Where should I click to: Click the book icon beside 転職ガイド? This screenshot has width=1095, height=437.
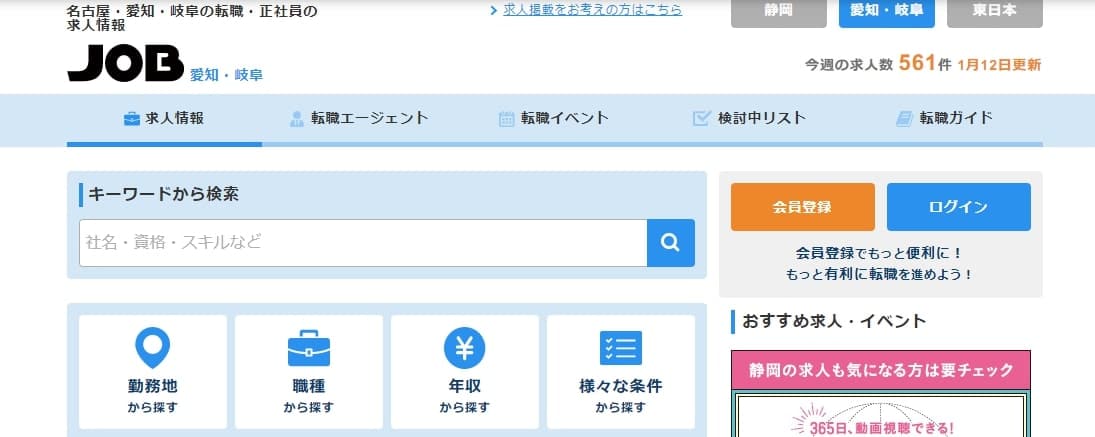point(904,119)
